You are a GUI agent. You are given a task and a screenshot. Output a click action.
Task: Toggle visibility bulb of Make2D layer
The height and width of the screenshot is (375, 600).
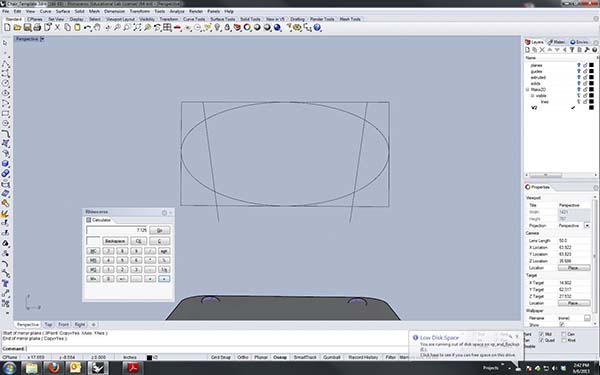pyautogui.click(x=579, y=90)
